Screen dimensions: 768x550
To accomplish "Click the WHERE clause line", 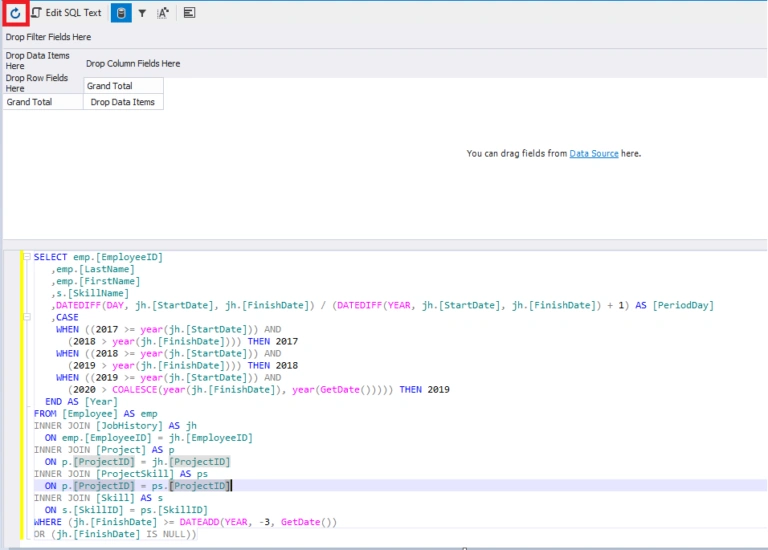I will (185, 522).
